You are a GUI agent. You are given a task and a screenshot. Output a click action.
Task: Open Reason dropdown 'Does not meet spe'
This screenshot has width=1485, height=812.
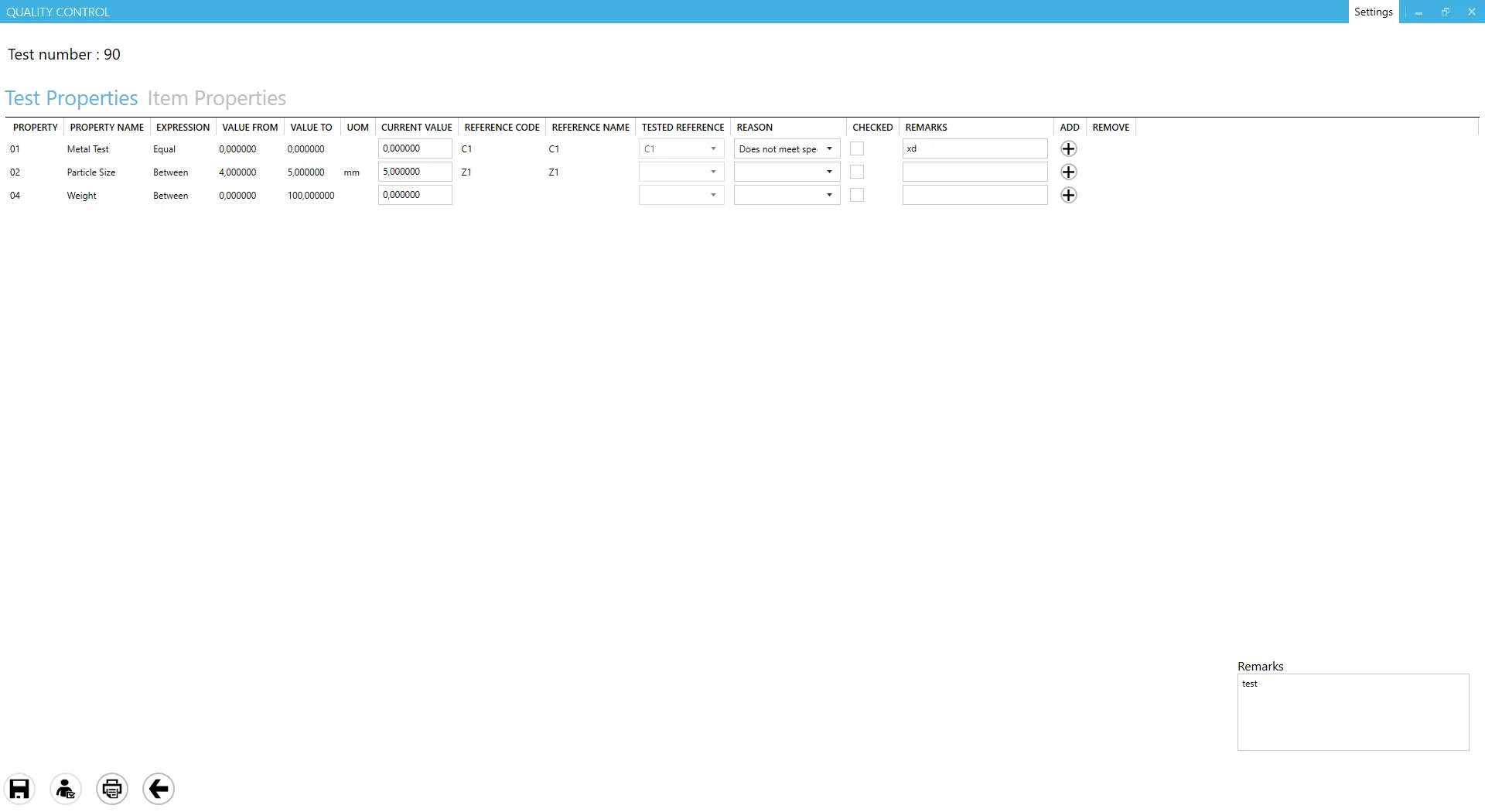pos(787,148)
